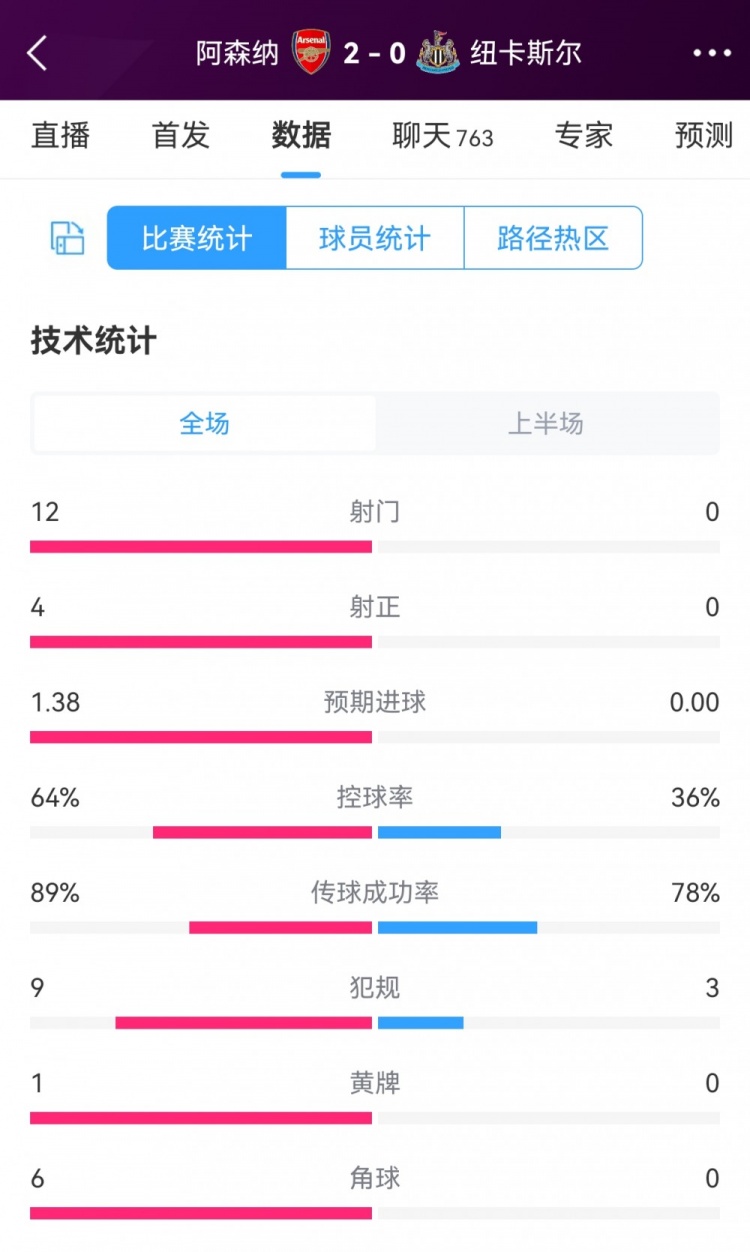Open the 预测 prediction tab
The image size is (750, 1252).
coord(704,135)
